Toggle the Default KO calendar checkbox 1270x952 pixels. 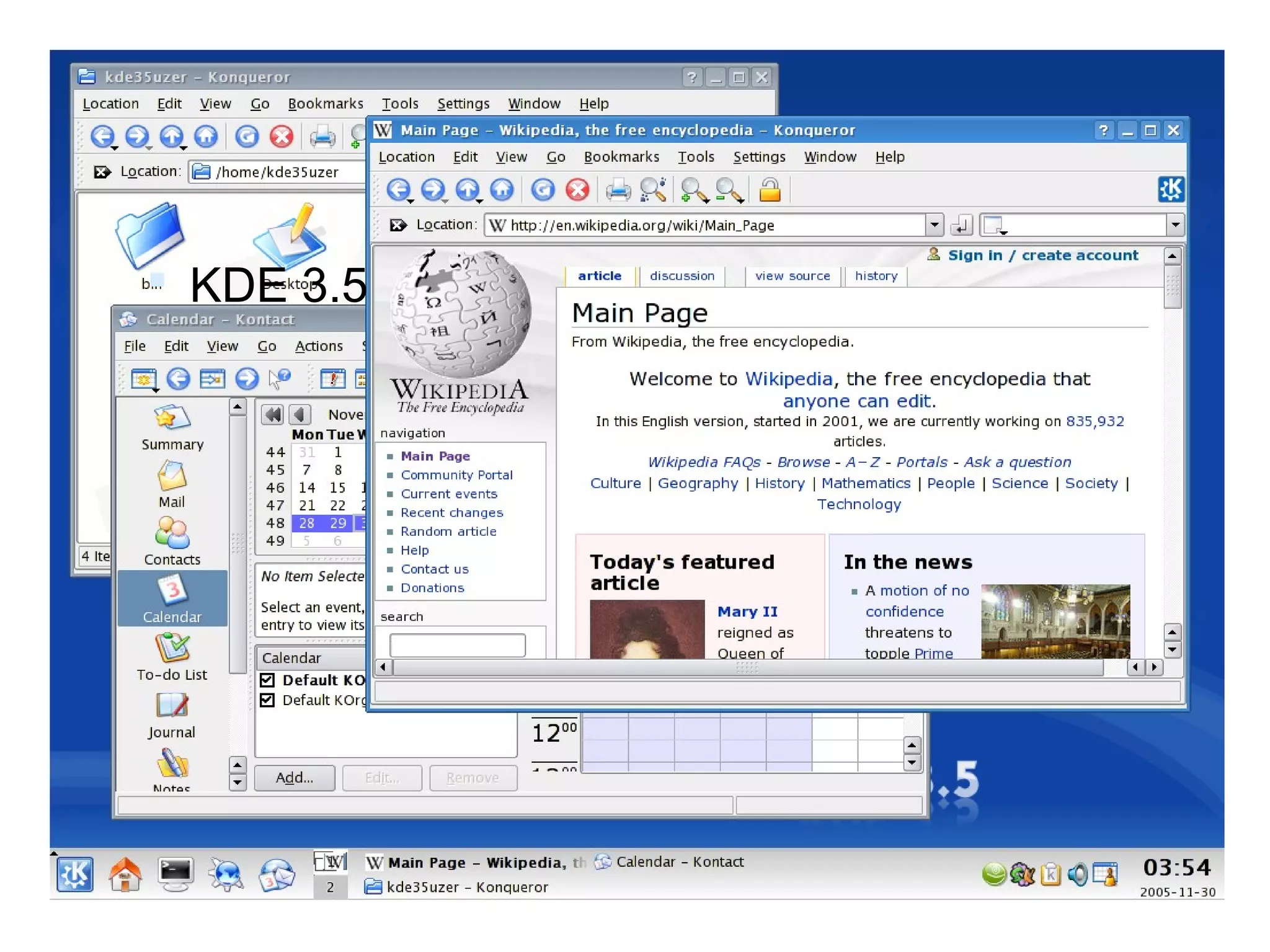point(267,680)
